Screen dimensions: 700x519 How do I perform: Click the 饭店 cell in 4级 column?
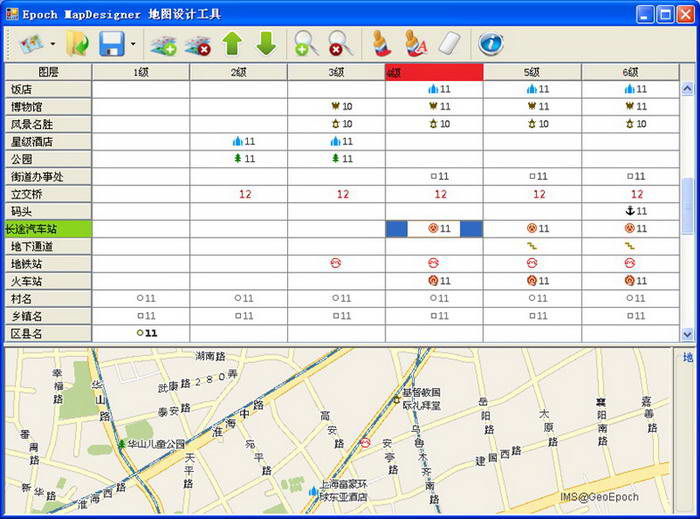coord(434,89)
